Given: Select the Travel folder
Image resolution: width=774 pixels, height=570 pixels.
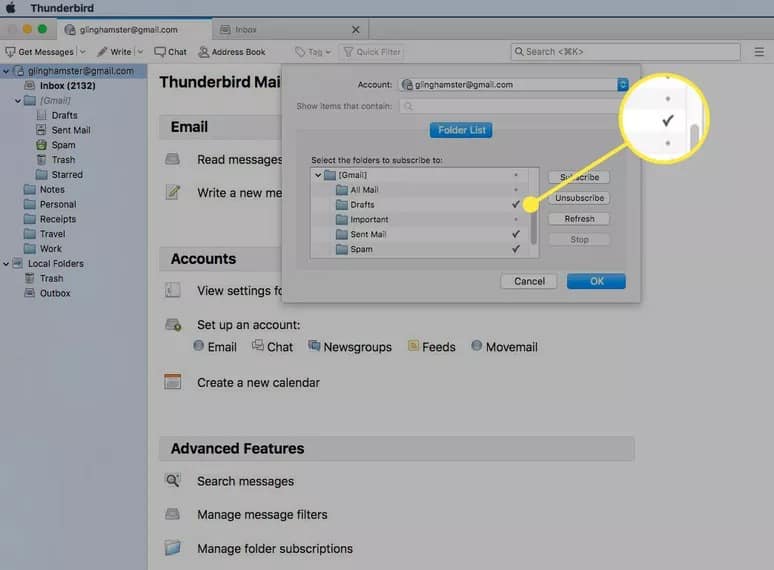Looking at the screenshot, I should [x=52, y=234].
